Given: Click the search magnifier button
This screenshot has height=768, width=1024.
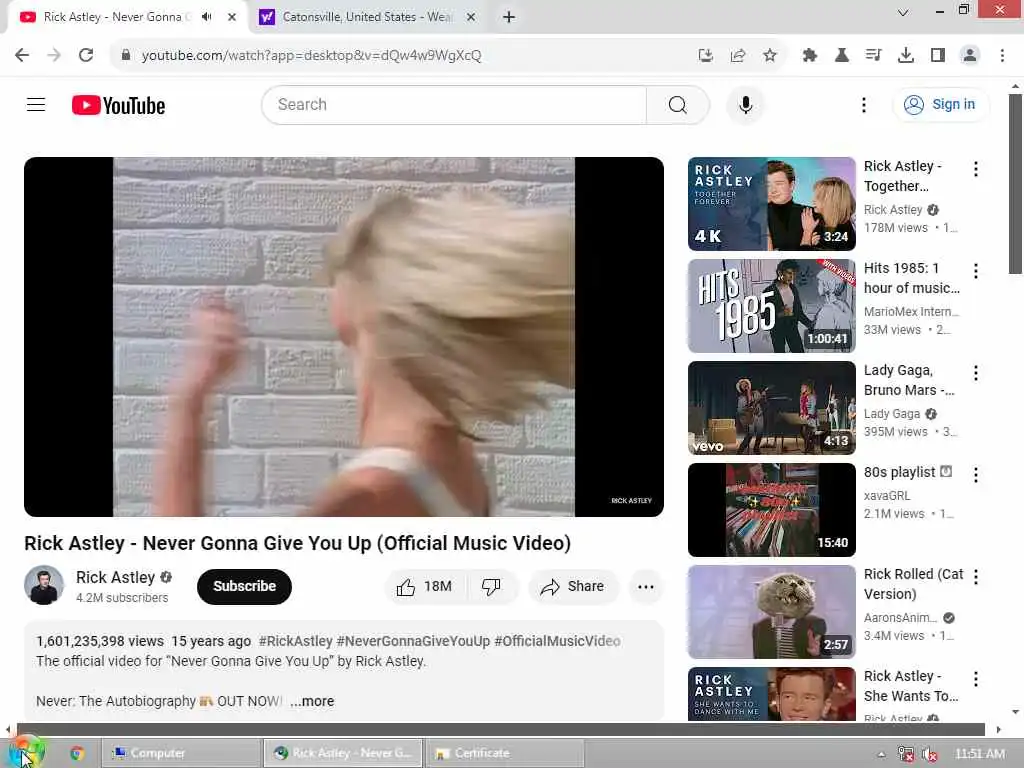Looking at the screenshot, I should [678, 104].
